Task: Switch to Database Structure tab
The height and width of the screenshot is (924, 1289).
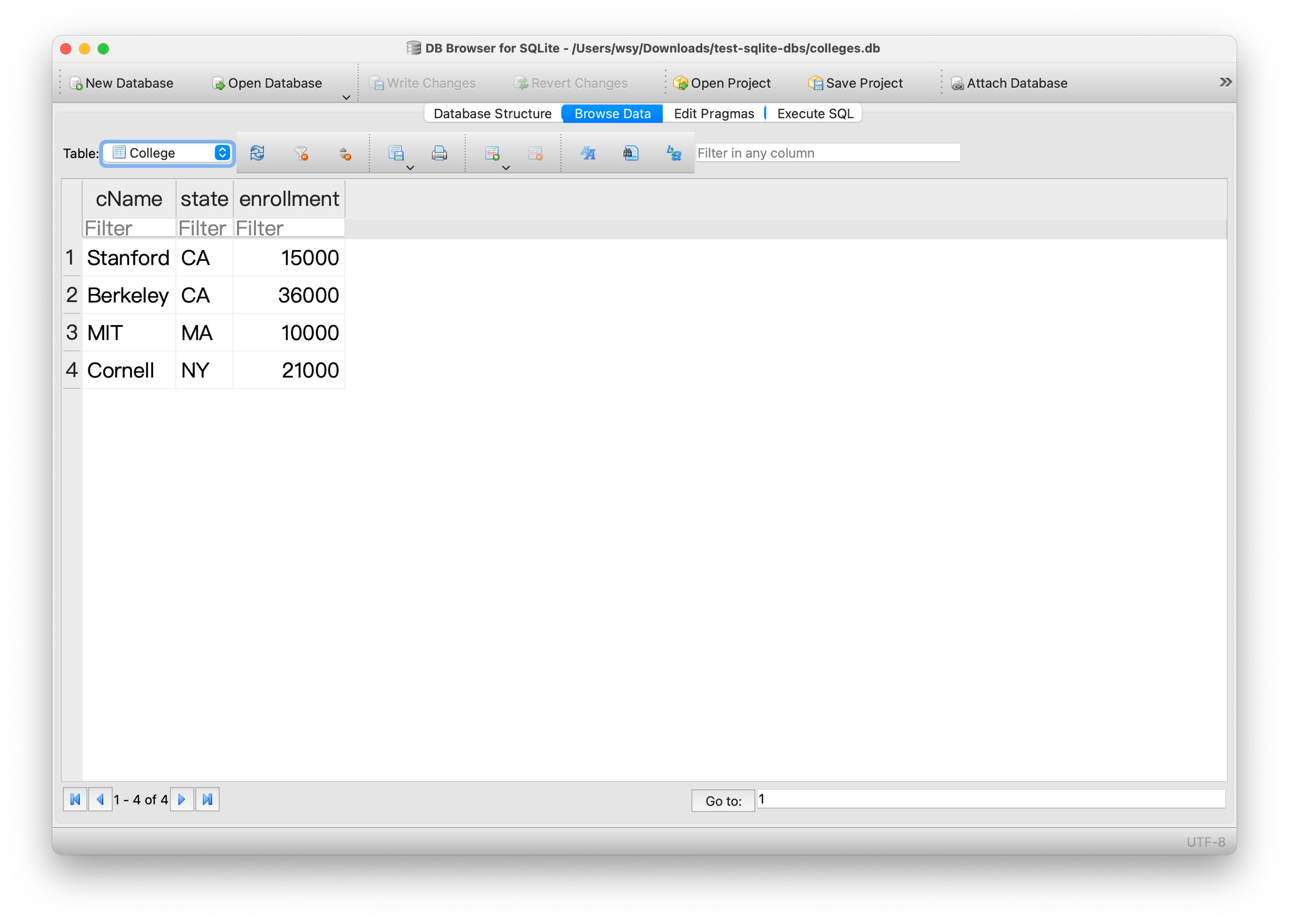Action: [x=492, y=114]
